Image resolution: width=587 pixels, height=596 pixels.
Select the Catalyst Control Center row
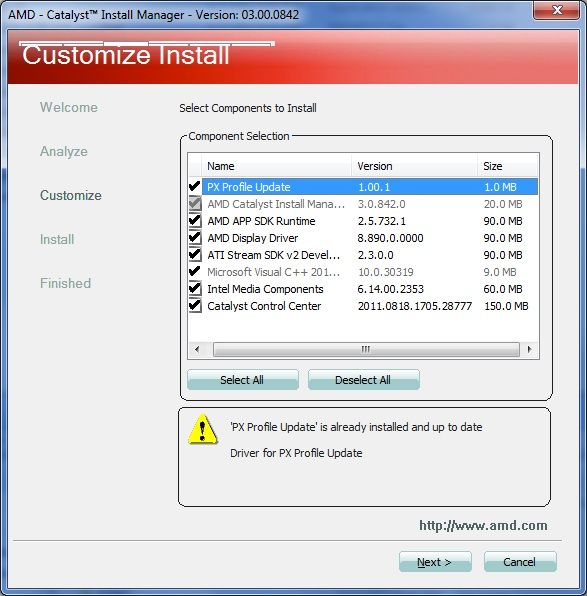363,306
